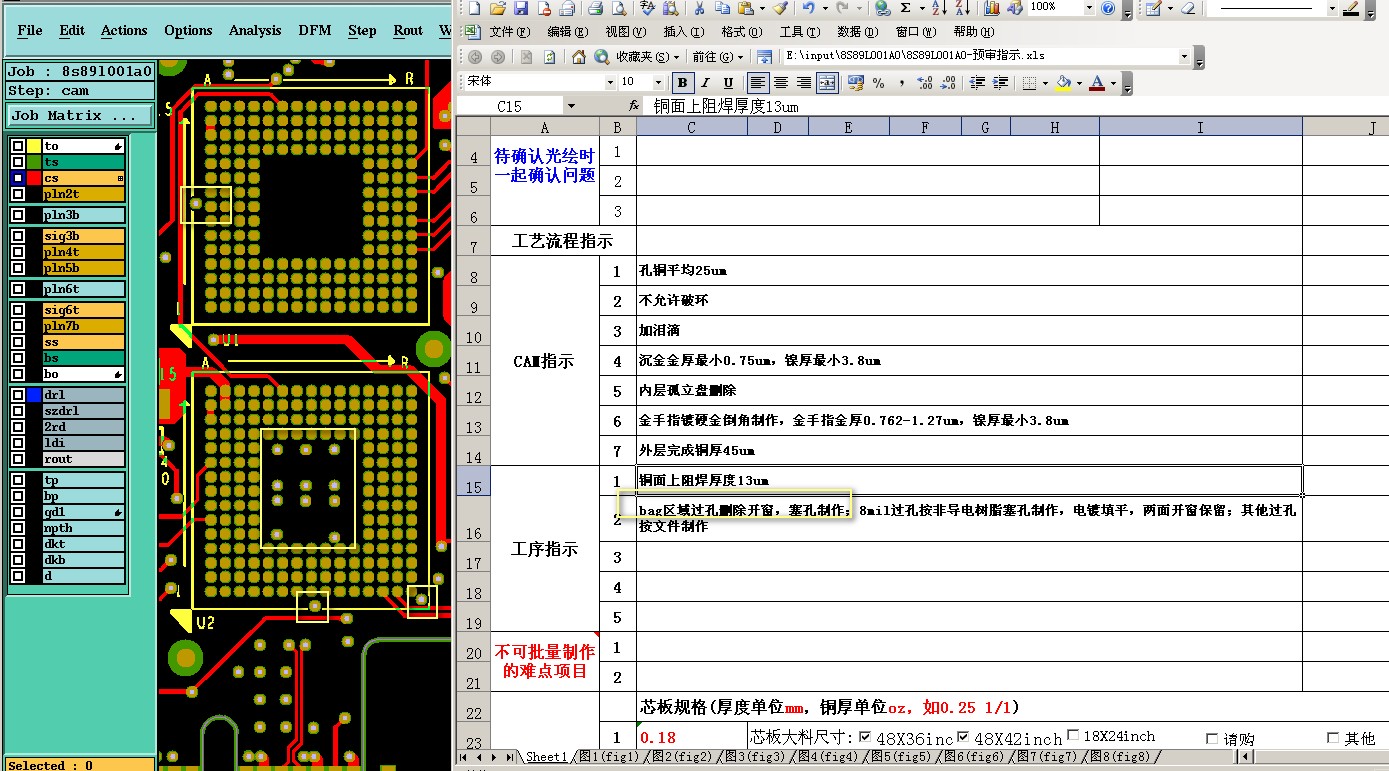Switch to the 图1(fig1) sheet tab
1389x771 pixels.
609,757
